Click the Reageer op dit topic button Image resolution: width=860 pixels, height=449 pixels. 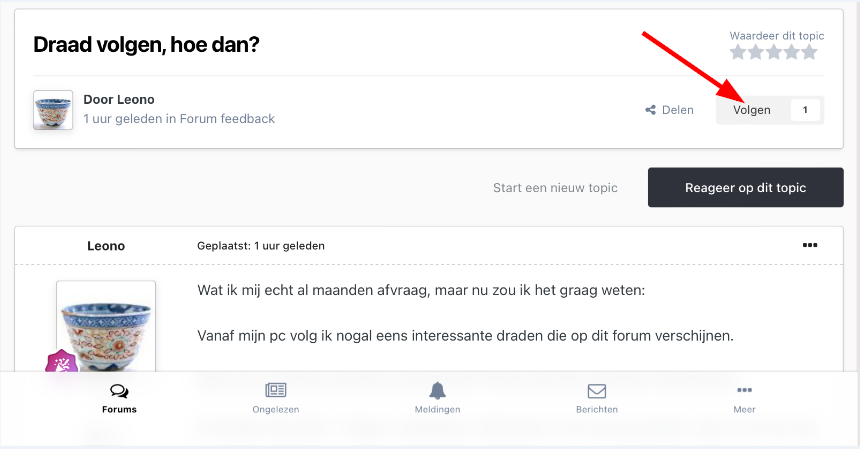tap(745, 187)
